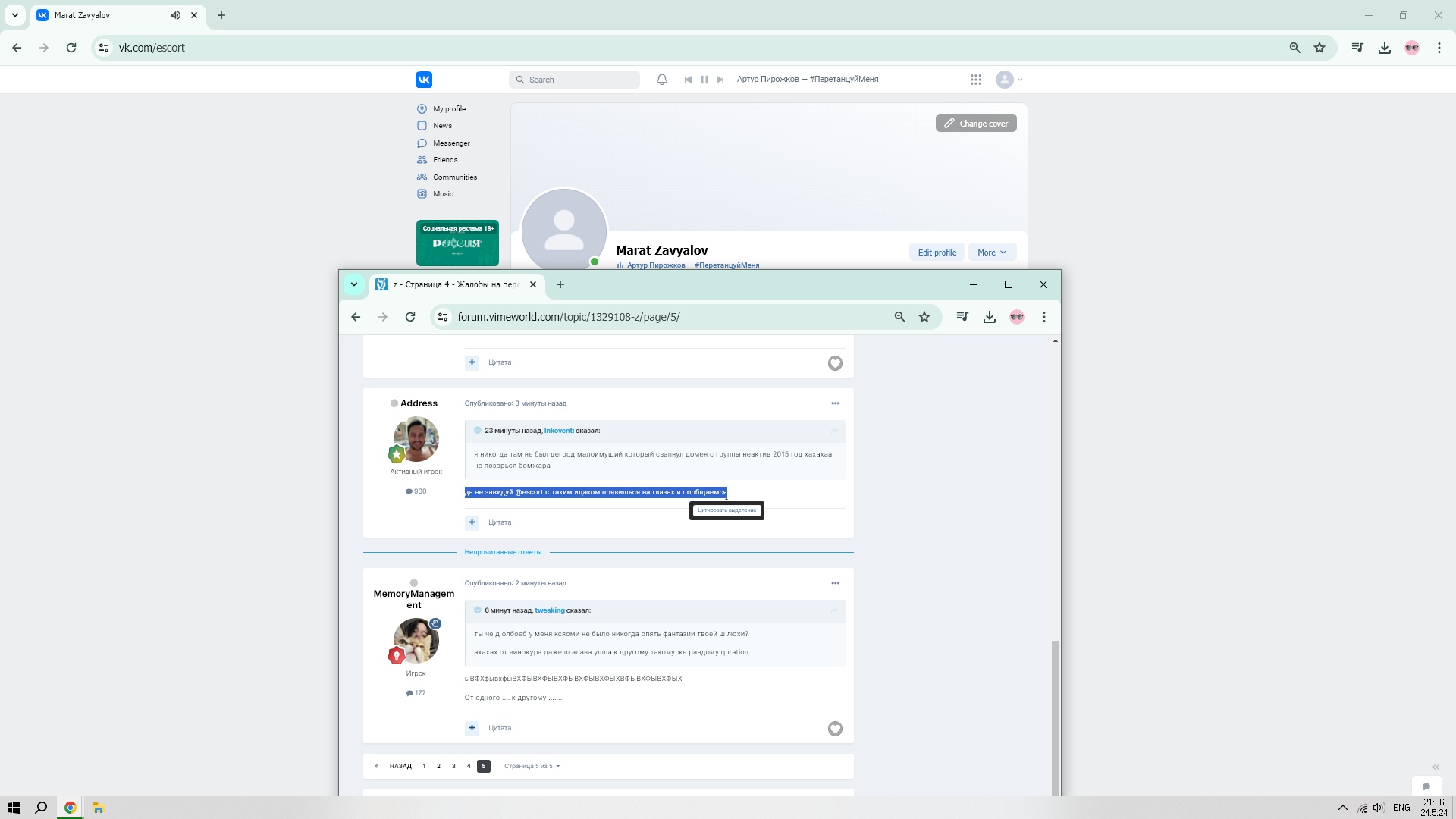Click the Edit profile button

click(937, 253)
